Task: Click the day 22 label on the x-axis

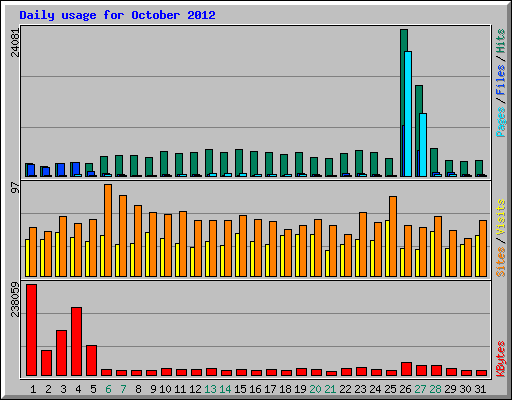Action: click(x=345, y=389)
